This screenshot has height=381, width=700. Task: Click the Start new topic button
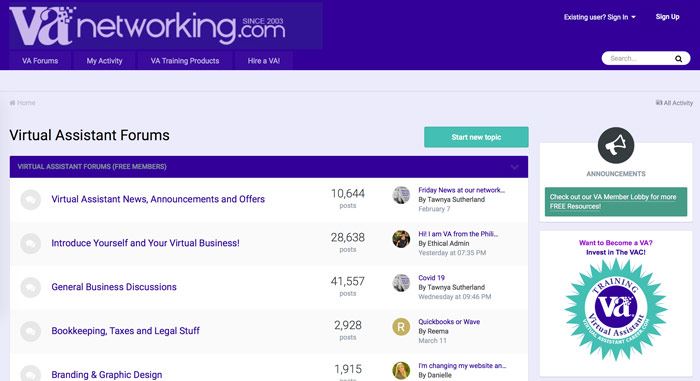pos(476,137)
